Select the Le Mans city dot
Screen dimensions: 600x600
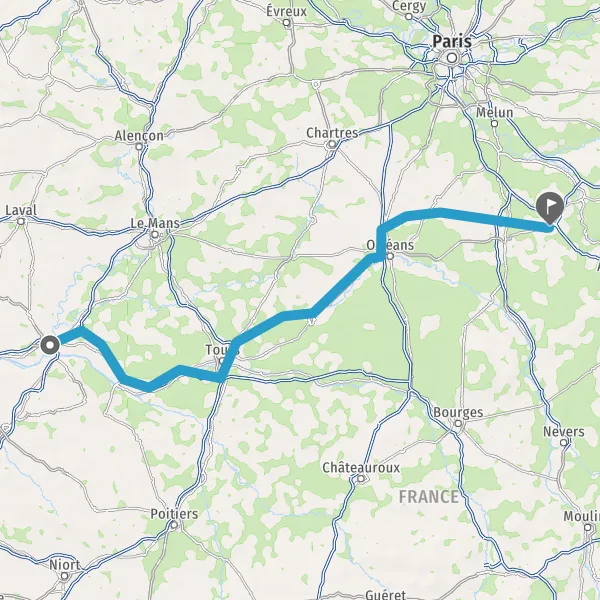click(x=155, y=235)
